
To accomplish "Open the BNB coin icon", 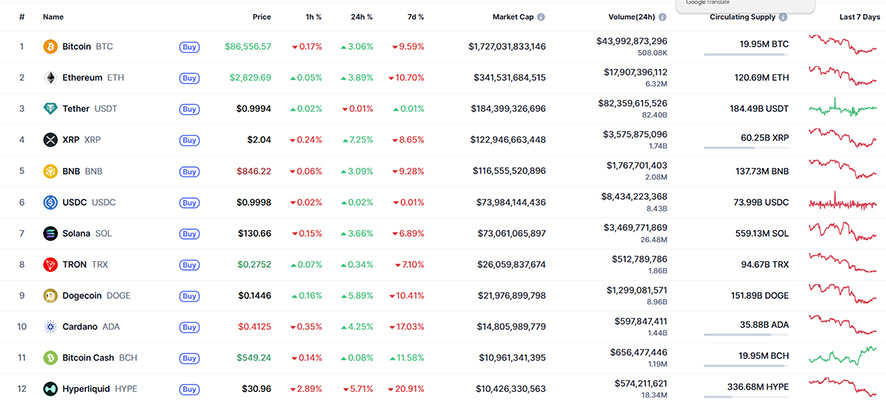I will 50,171.
